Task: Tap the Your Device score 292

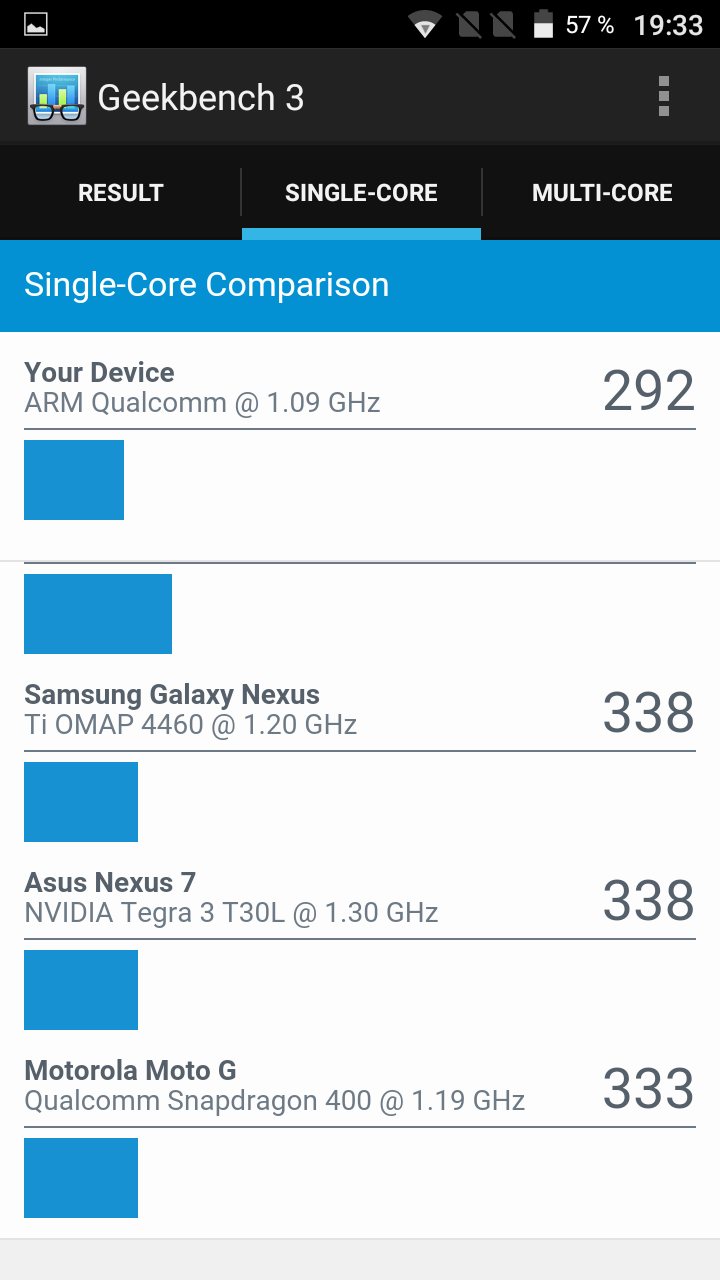Action: pos(649,391)
